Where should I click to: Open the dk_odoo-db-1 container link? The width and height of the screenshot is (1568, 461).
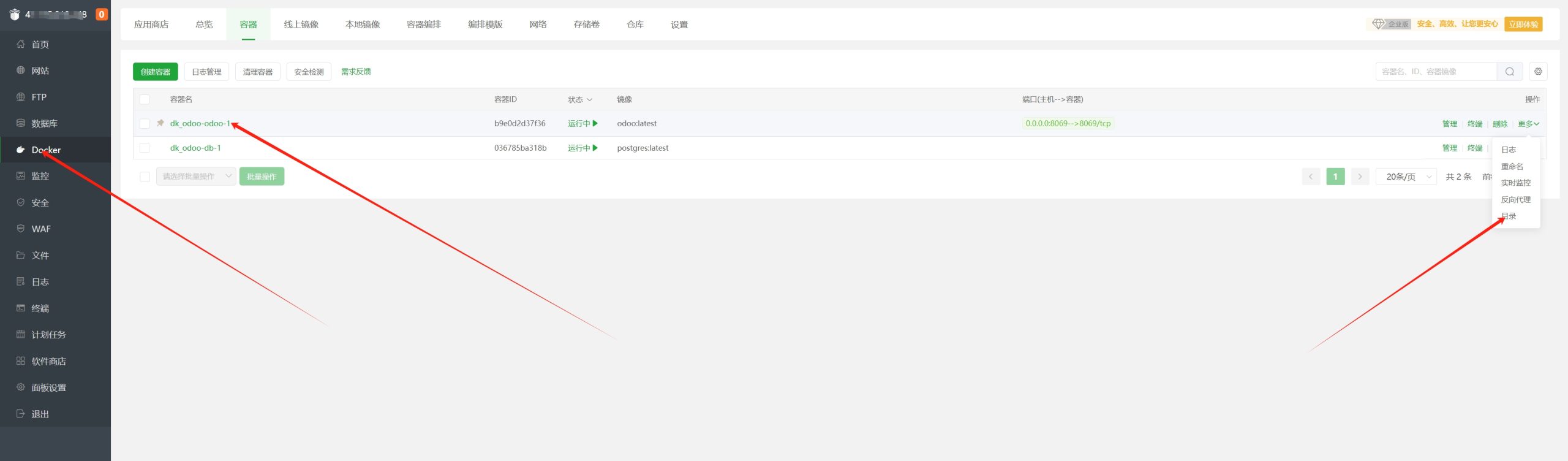(195, 148)
